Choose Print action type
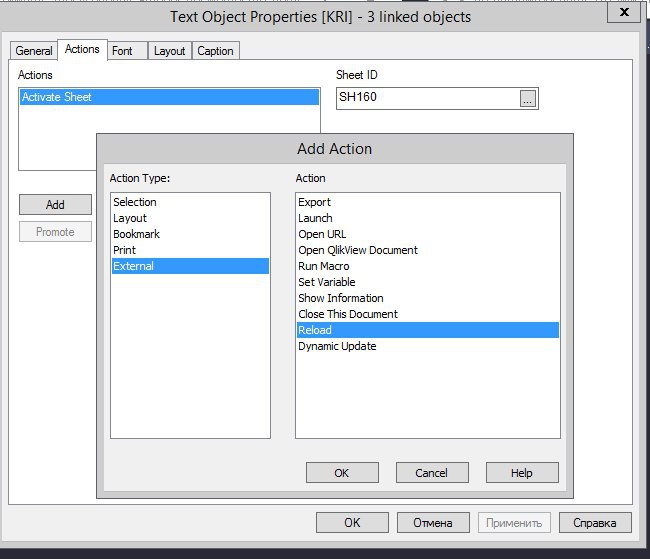Screen dimensions: 650x559 [x=190, y=250]
